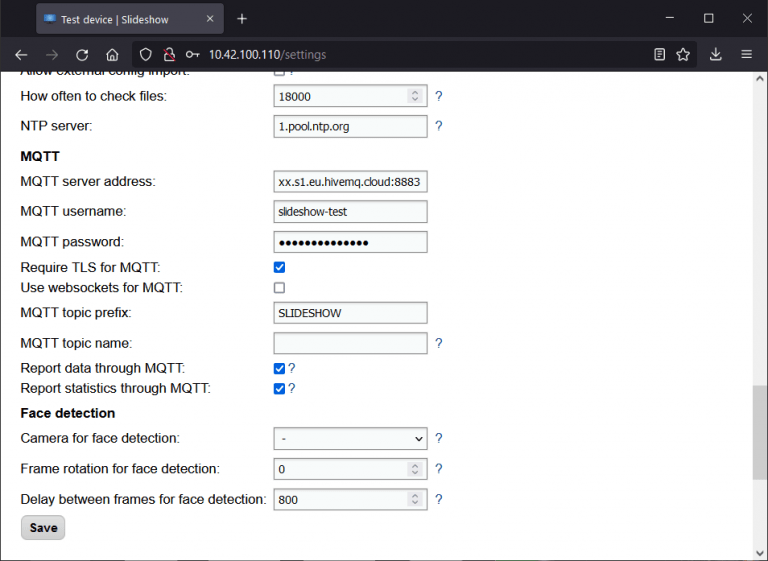Bookmark this page with the star icon

[x=683, y=55]
